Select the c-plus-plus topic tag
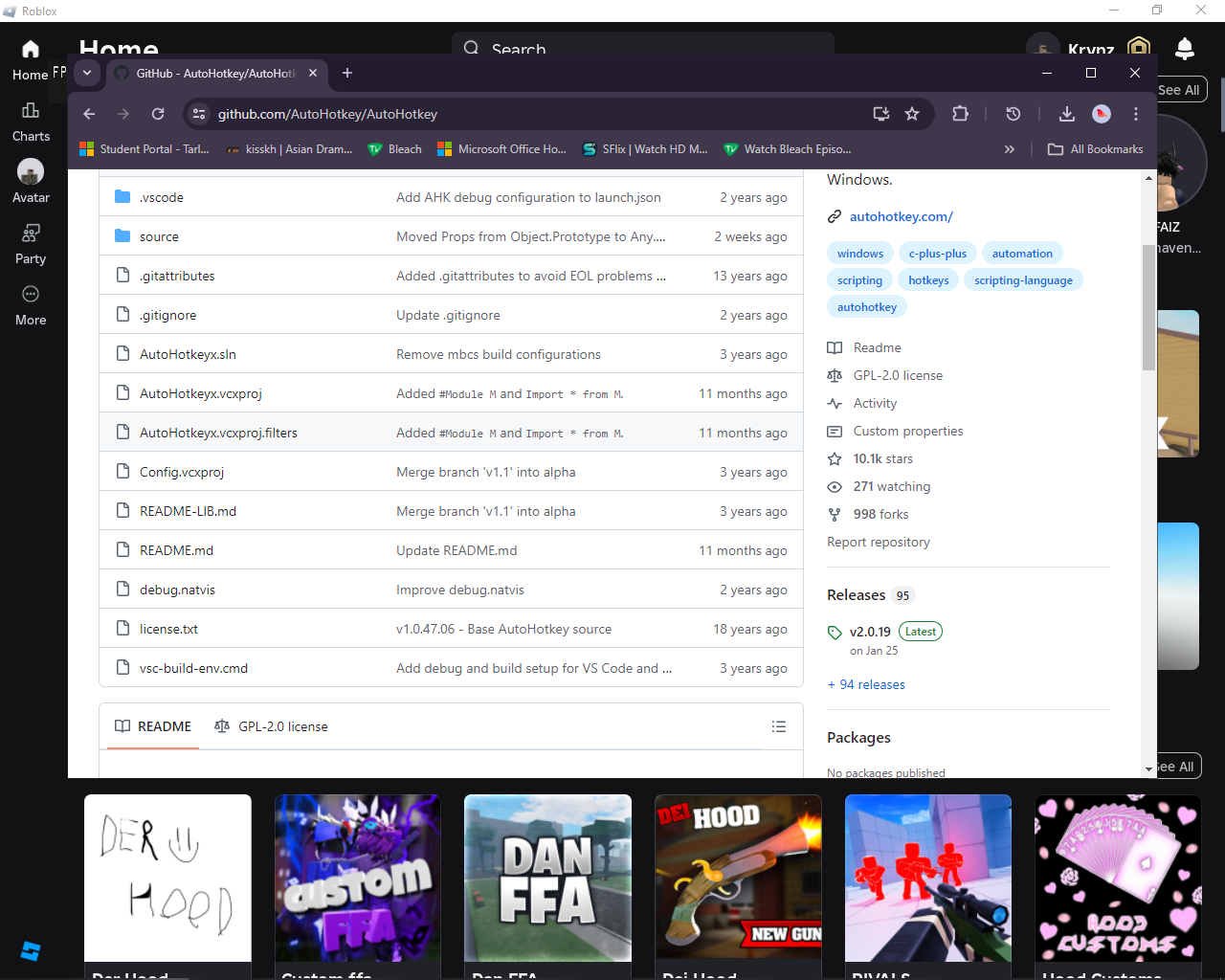This screenshot has height=980, width=1225. [x=938, y=254]
